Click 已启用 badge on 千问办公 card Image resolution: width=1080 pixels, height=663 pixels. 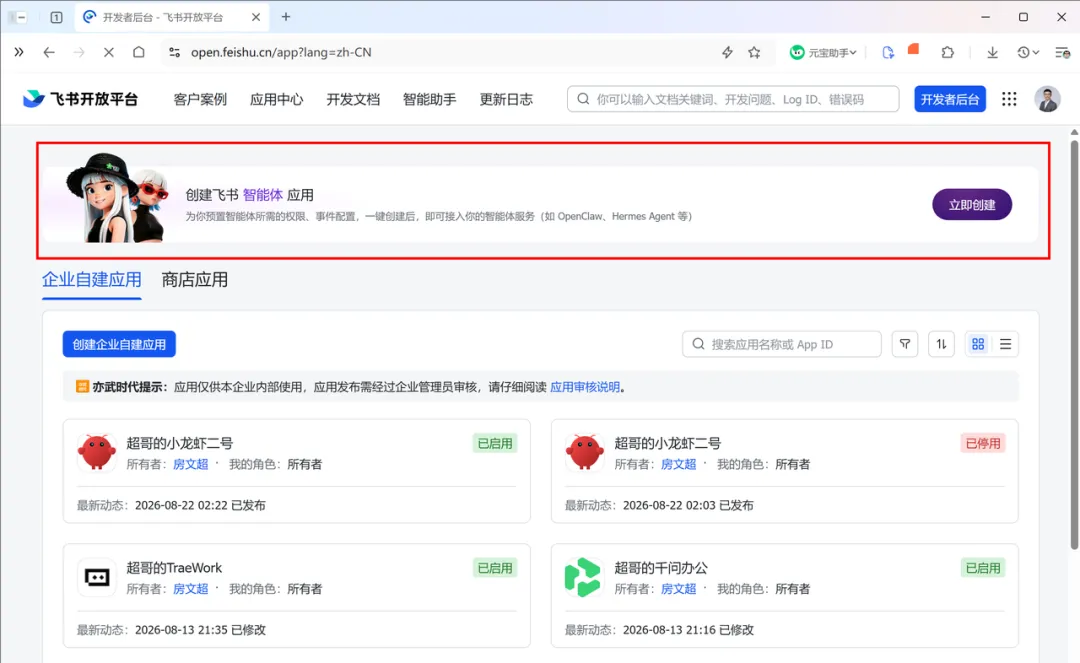click(983, 568)
